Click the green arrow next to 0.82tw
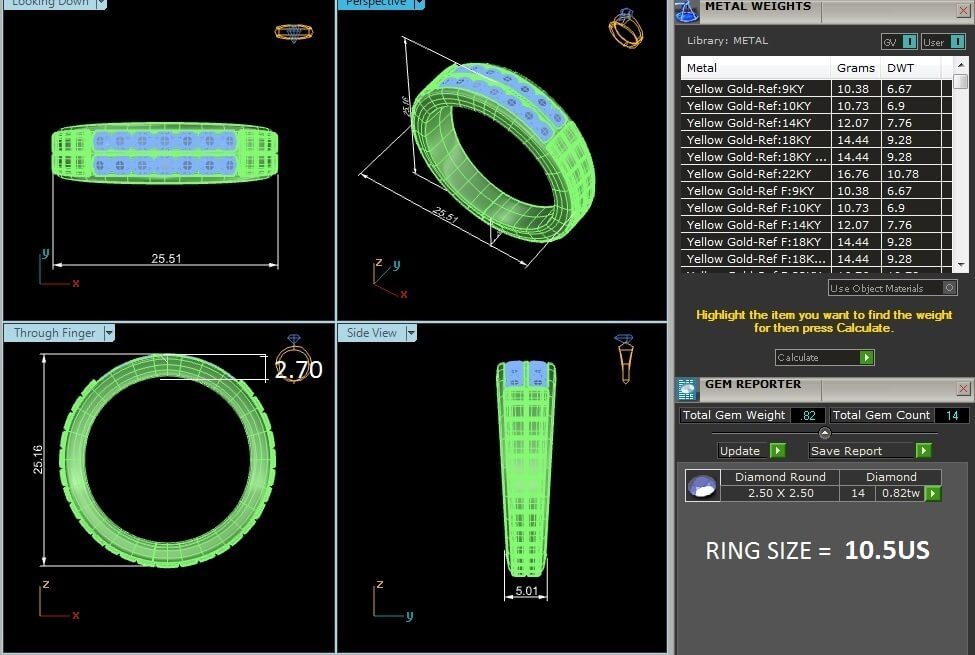 tap(933, 493)
